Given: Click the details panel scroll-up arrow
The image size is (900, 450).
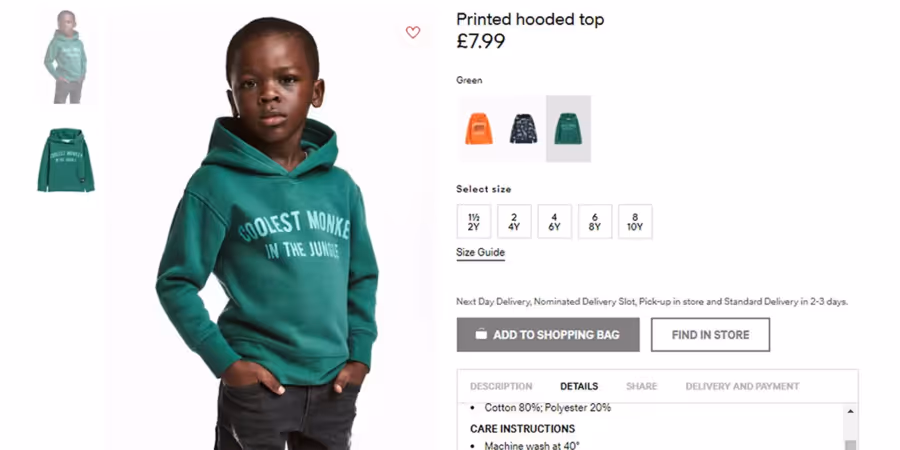Looking at the screenshot, I should (x=850, y=411).
